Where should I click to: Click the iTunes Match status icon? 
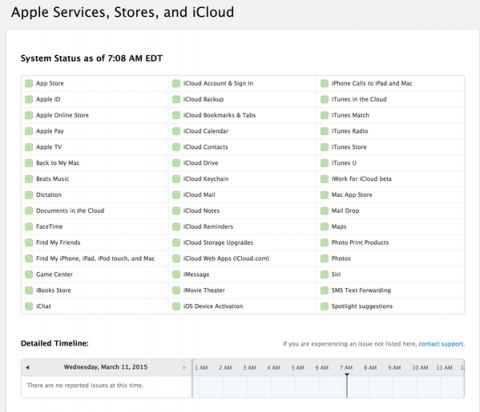tap(324, 115)
